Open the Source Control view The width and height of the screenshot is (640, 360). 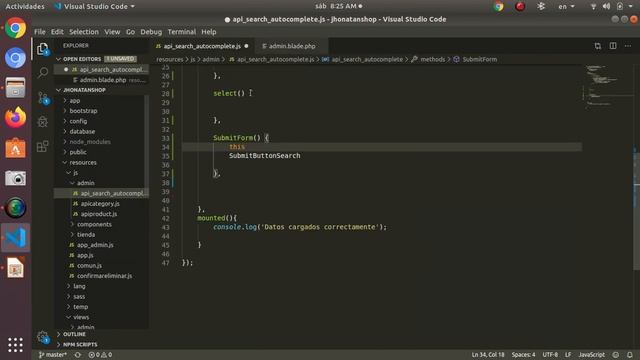pos(43,98)
